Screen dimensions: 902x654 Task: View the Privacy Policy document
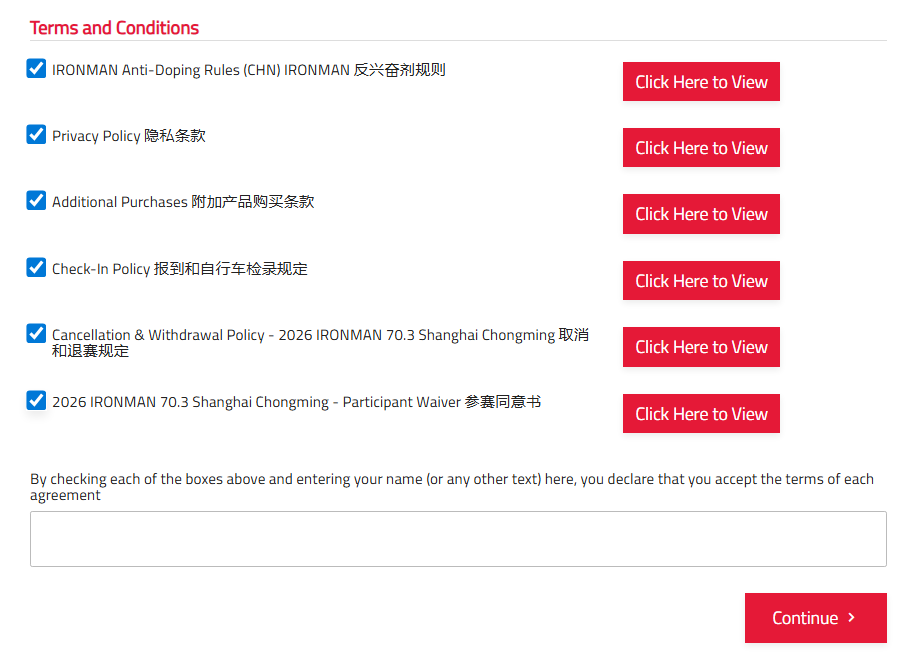tap(701, 147)
